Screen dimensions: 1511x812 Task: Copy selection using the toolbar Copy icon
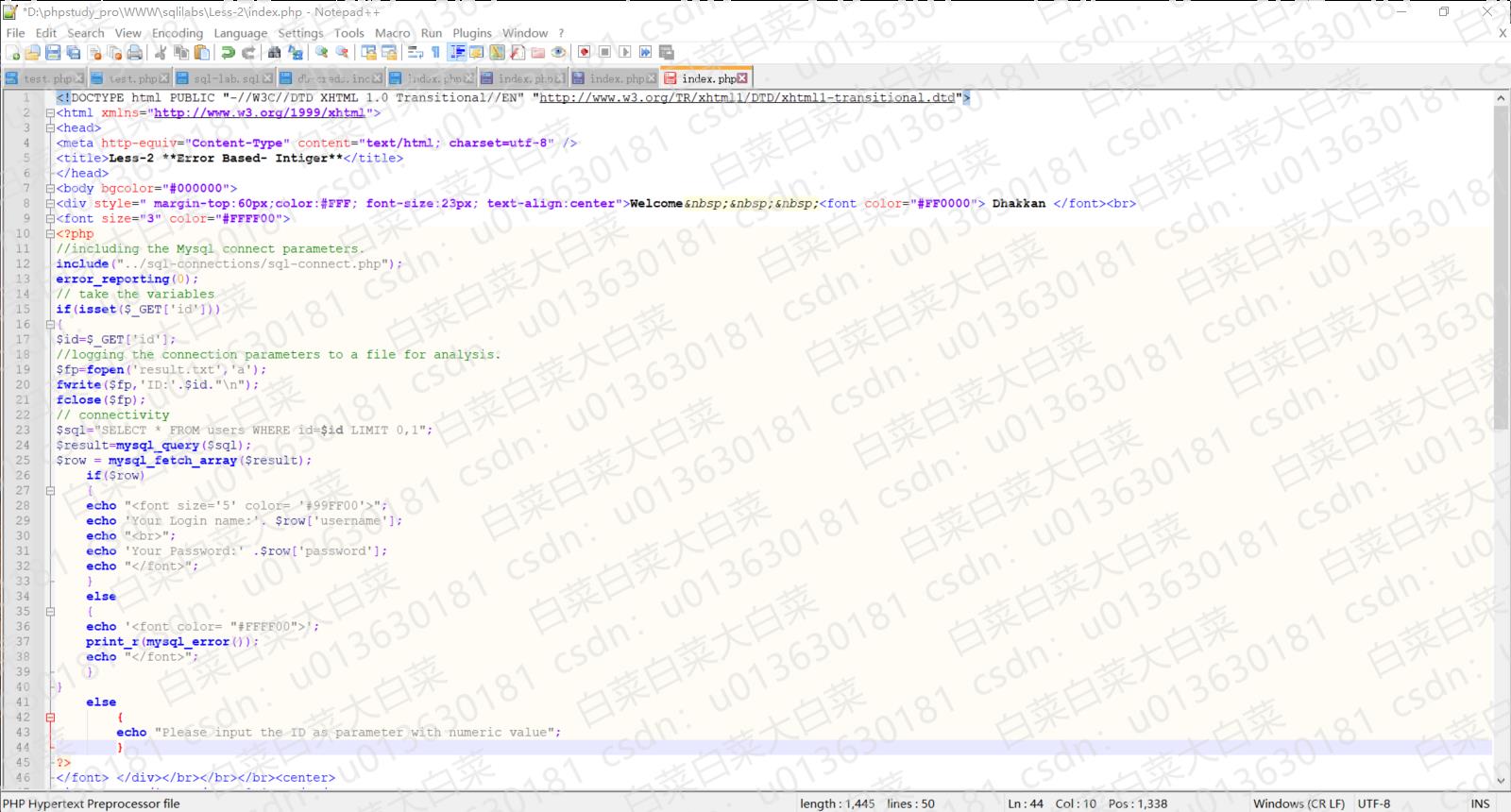point(181,52)
